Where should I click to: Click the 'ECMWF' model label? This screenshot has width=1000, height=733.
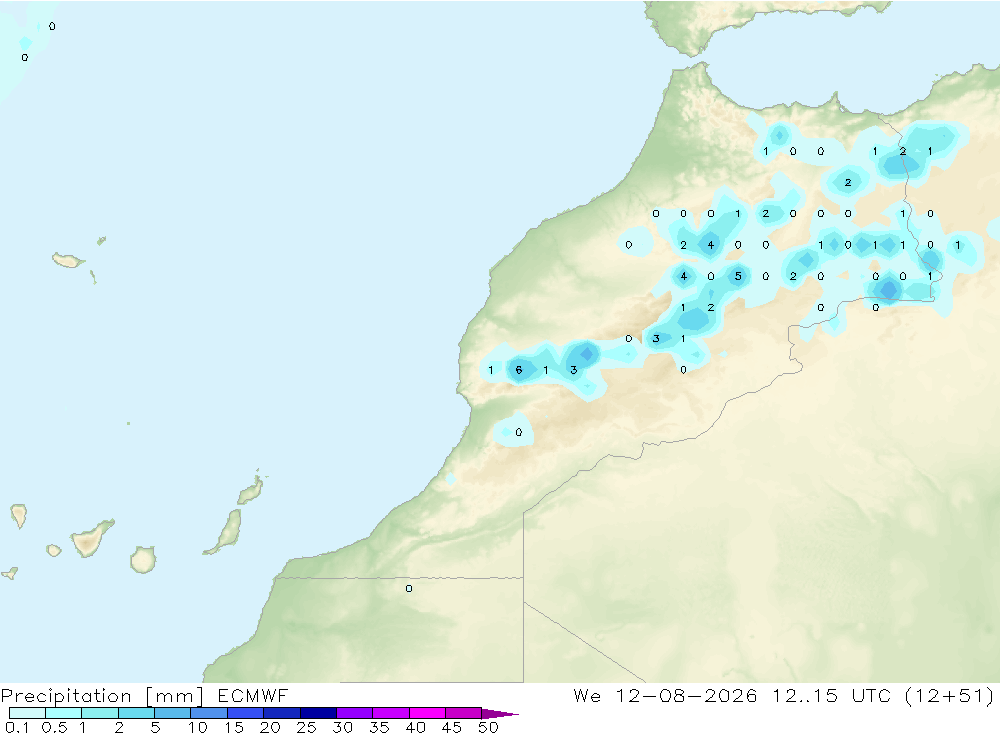(253, 695)
